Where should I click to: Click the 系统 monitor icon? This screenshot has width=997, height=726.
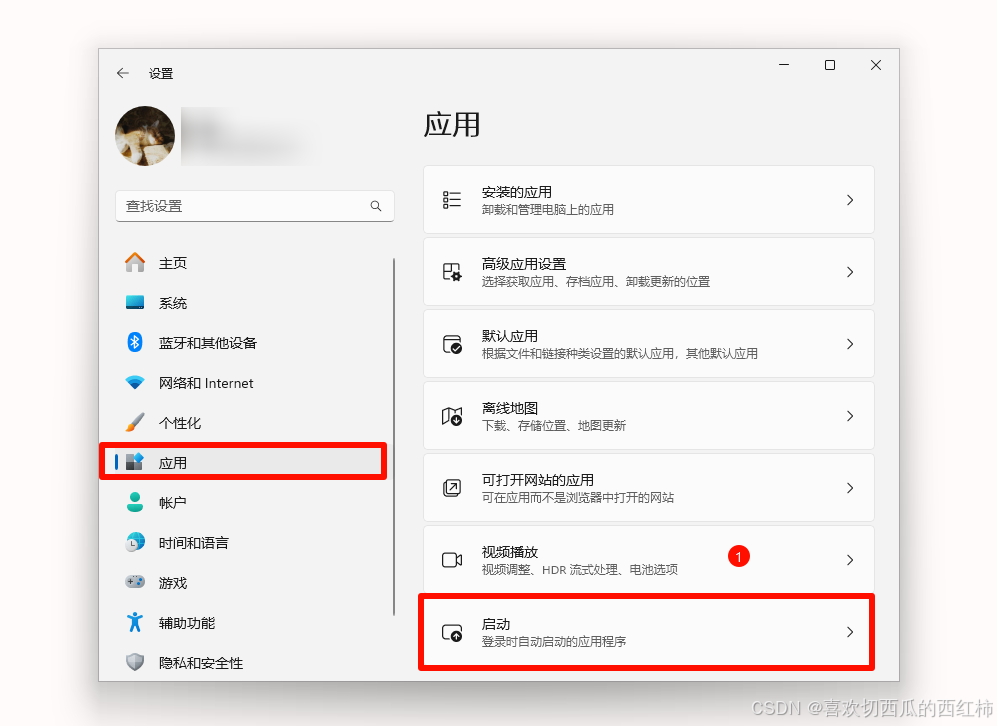(x=135, y=303)
